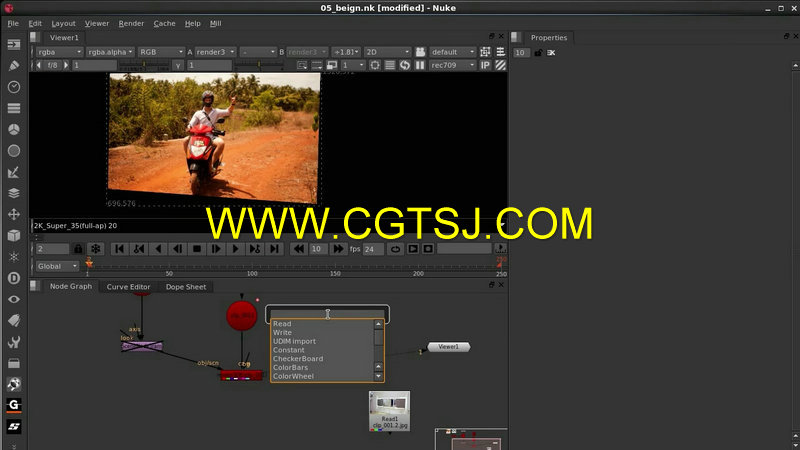
Task: Click the Read1 clip thumbnail node
Action: [x=389, y=411]
